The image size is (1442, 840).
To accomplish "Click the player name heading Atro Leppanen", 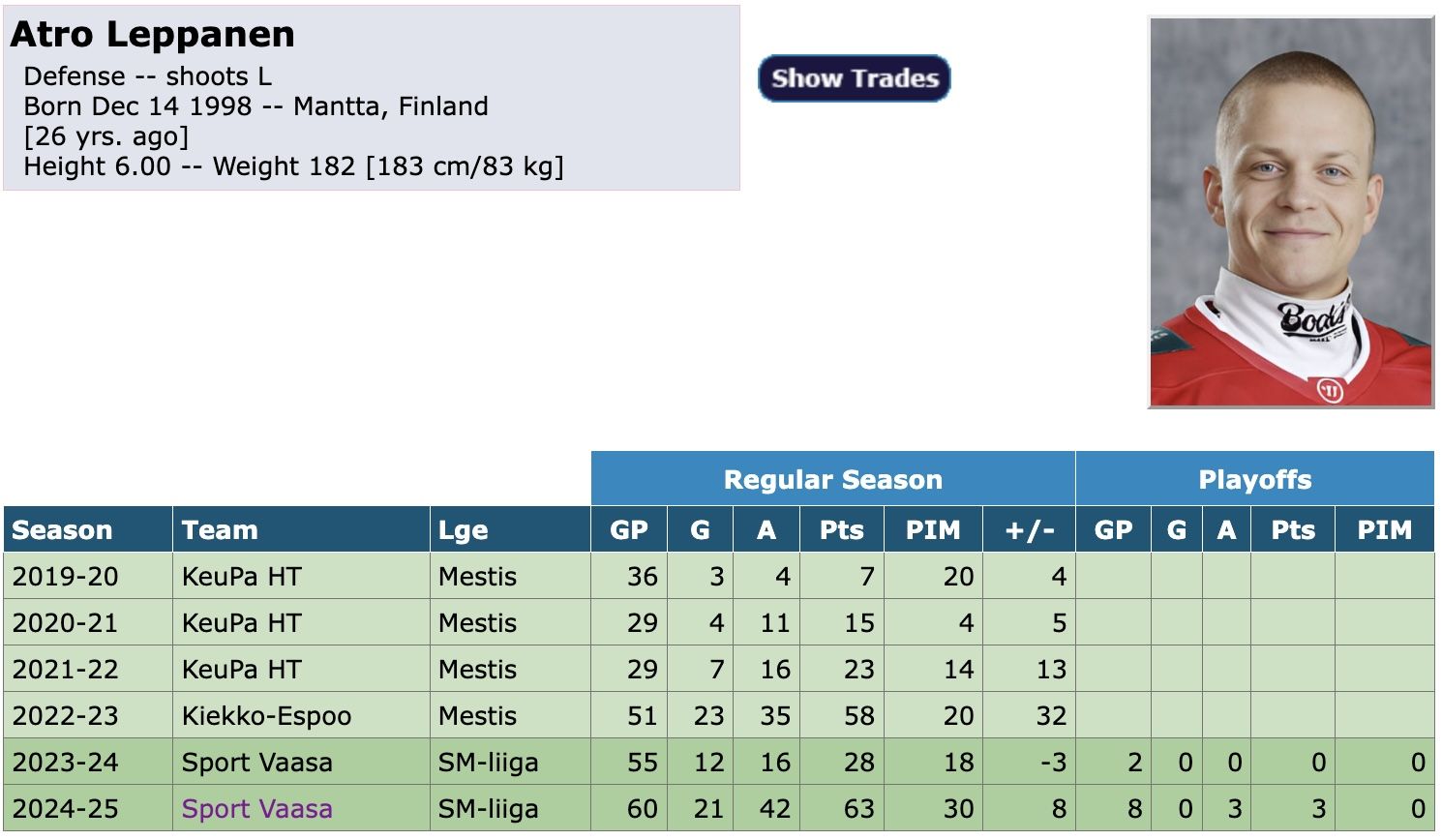I will pyautogui.click(x=153, y=35).
